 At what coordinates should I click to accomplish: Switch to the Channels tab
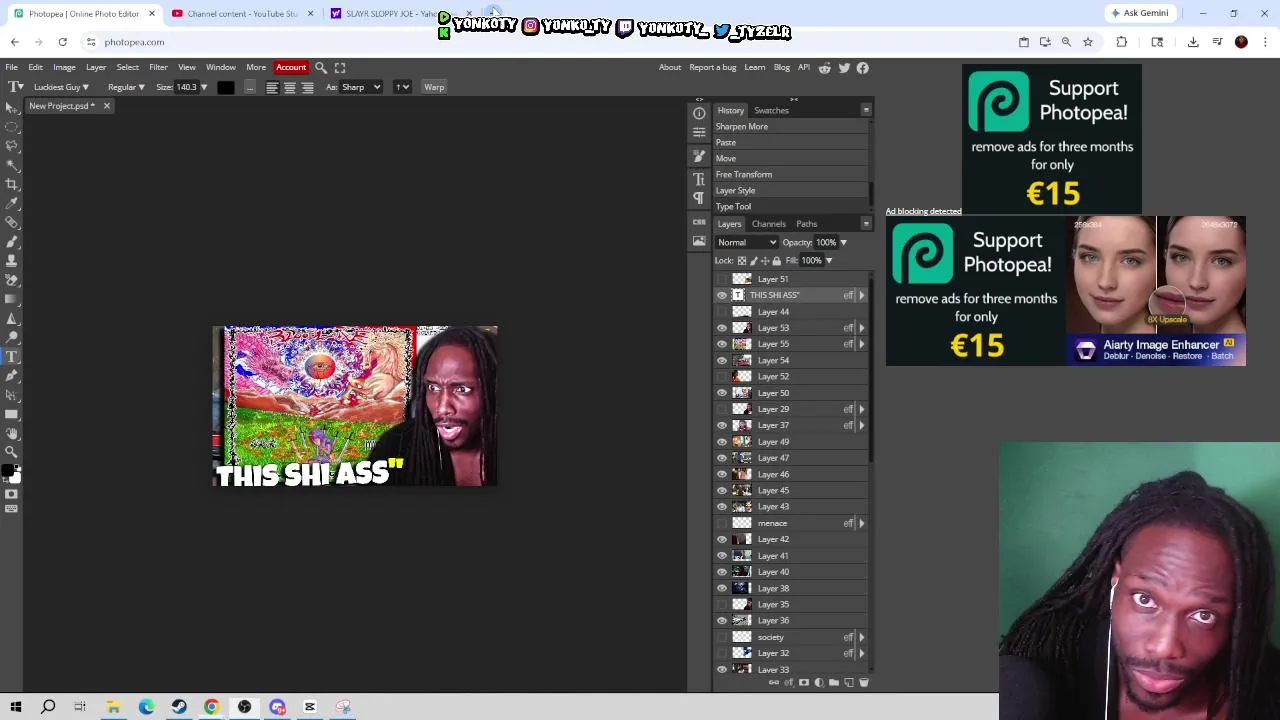(x=768, y=224)
